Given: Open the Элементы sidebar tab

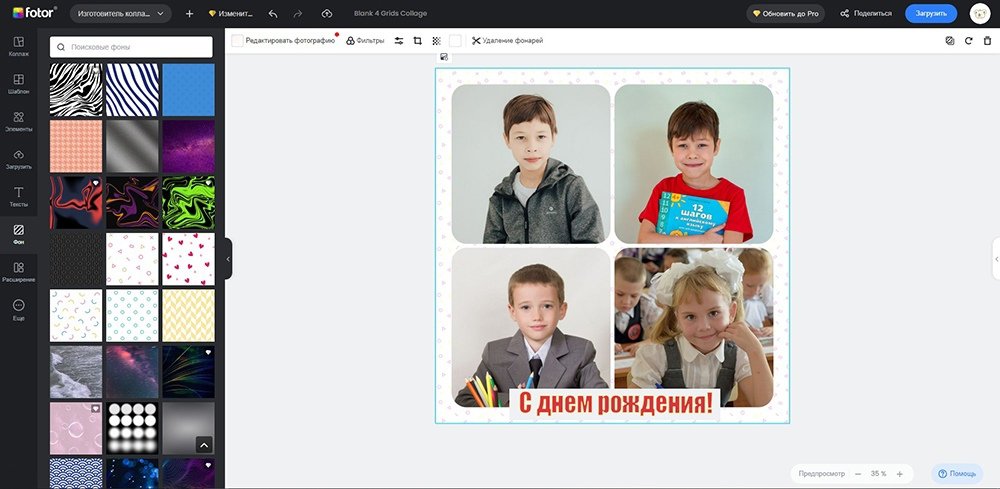Looking at the screenshot, I should [x=18, y=122].
